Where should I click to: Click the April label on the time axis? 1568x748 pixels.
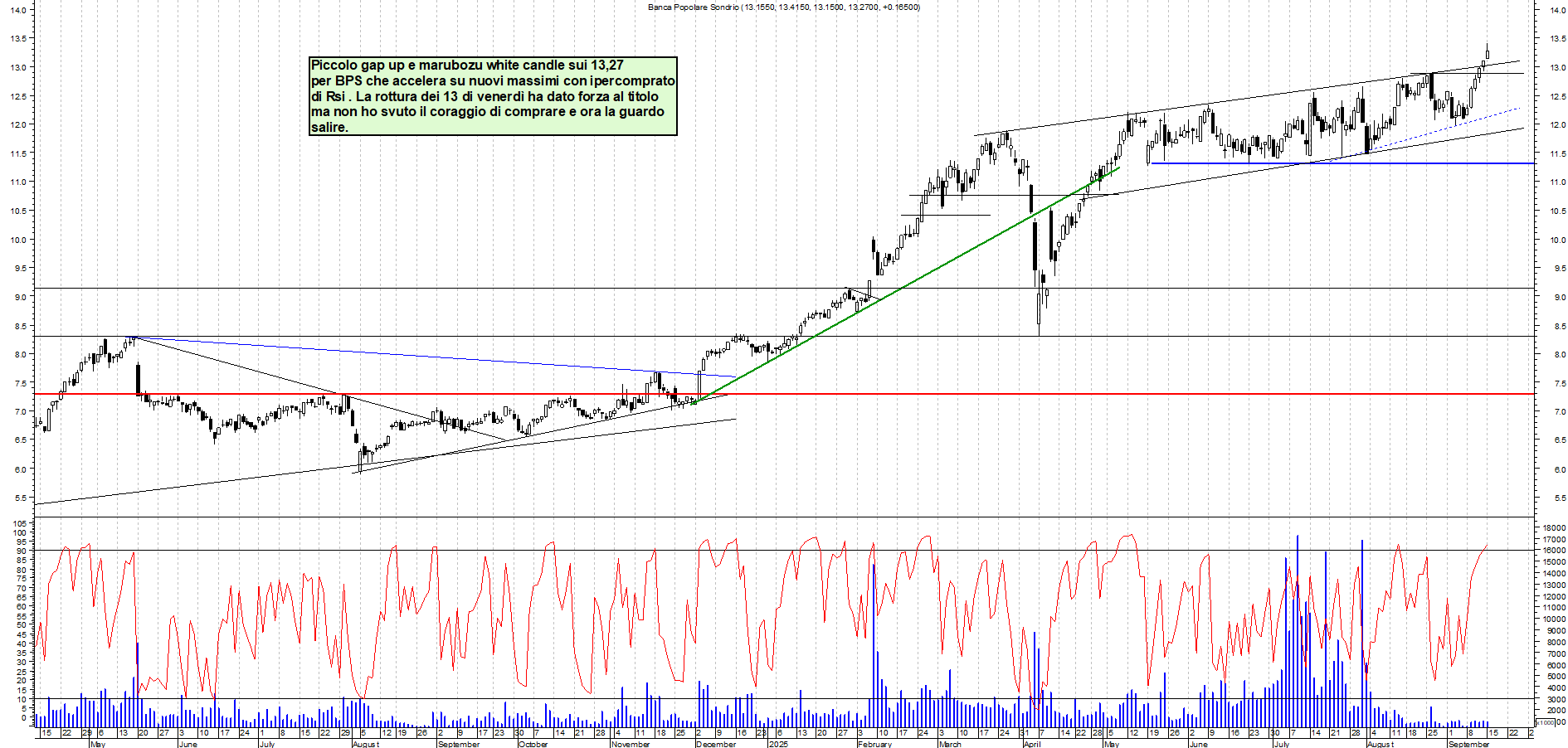point(1031,744)
